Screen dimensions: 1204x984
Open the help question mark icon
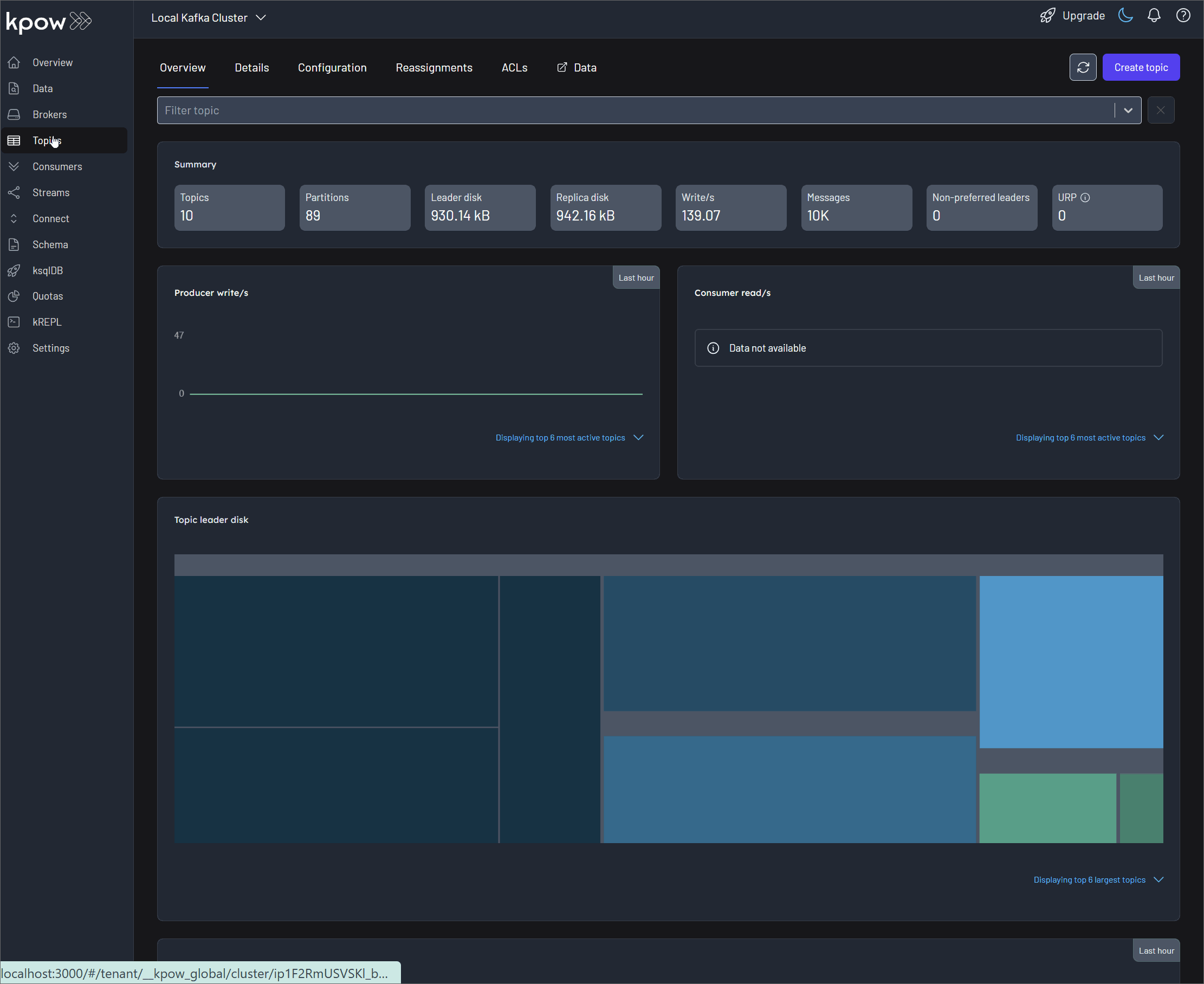pyautogui.click(x=1183, y=16)
